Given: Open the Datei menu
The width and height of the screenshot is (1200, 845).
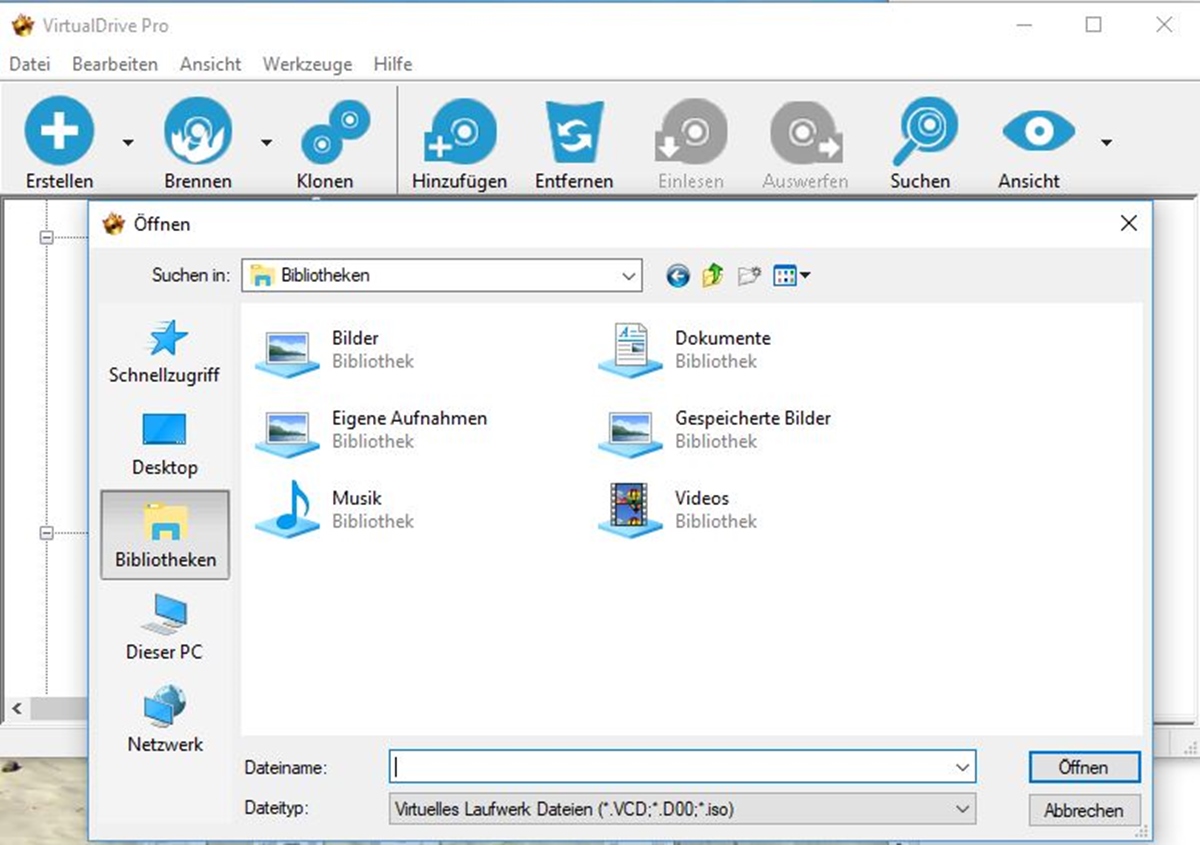Looking at the screenshot, I should point(30,64).
